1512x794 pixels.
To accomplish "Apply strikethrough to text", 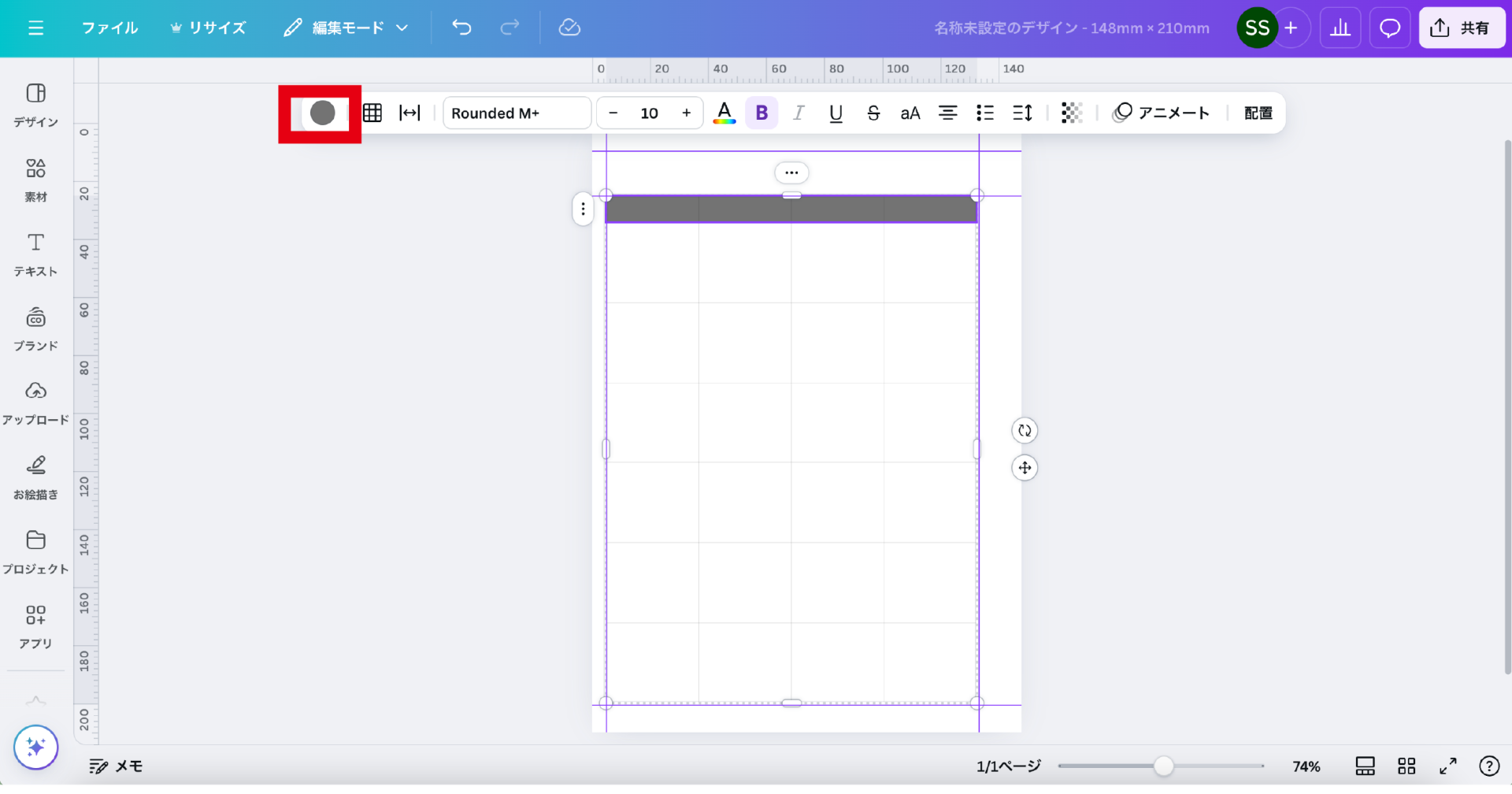I will click(x=873, y=113).
